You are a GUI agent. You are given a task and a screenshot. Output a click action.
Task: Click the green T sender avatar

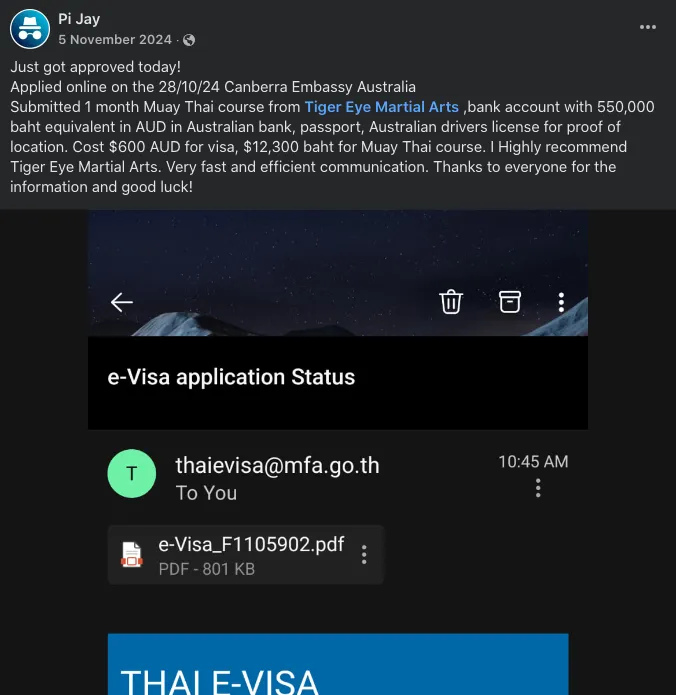132,473
